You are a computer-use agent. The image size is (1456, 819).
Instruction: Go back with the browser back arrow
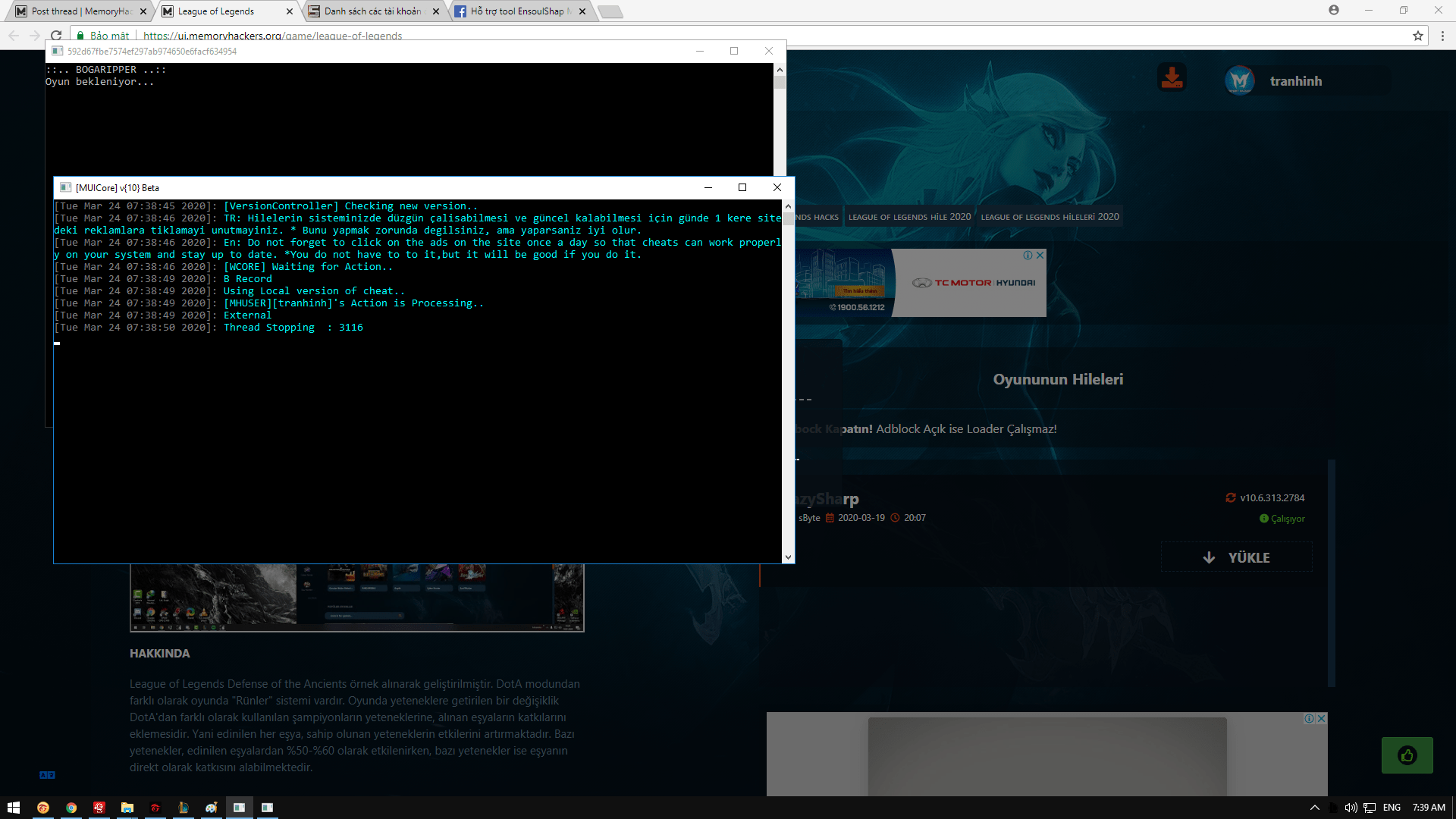click(14, 36)
